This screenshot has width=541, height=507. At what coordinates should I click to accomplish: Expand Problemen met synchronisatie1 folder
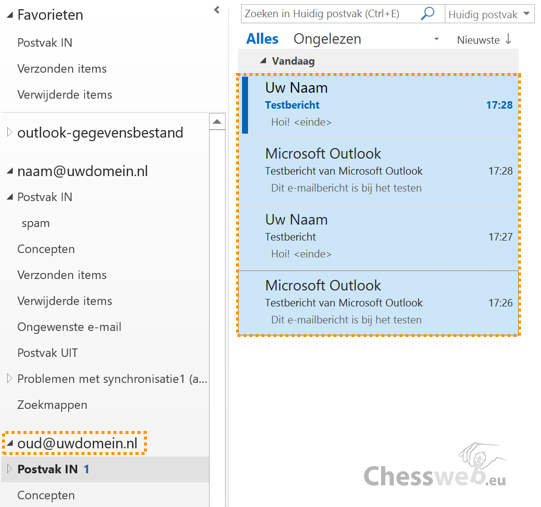(10, 379)
